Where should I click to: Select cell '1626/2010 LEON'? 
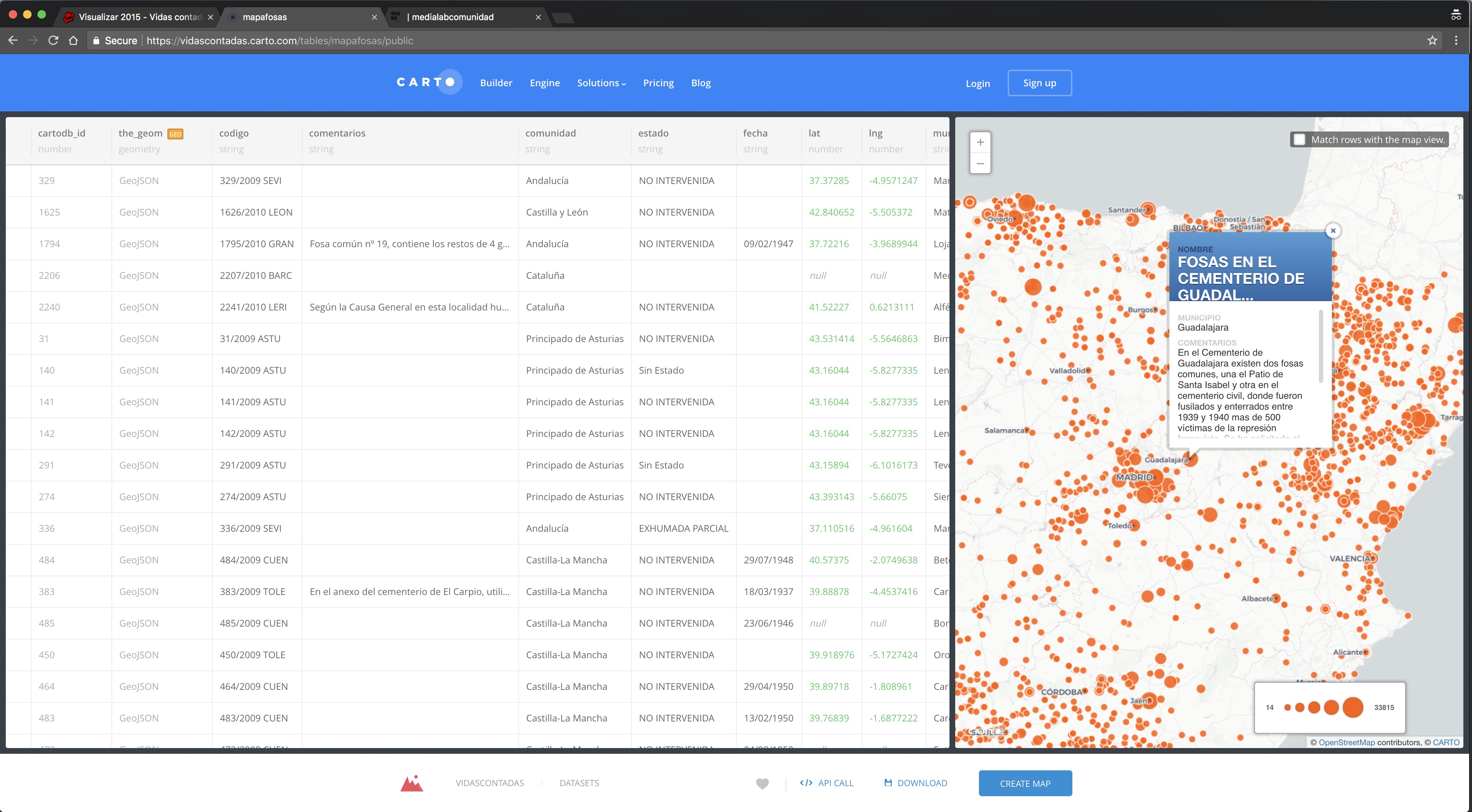(x=257, y=212)
